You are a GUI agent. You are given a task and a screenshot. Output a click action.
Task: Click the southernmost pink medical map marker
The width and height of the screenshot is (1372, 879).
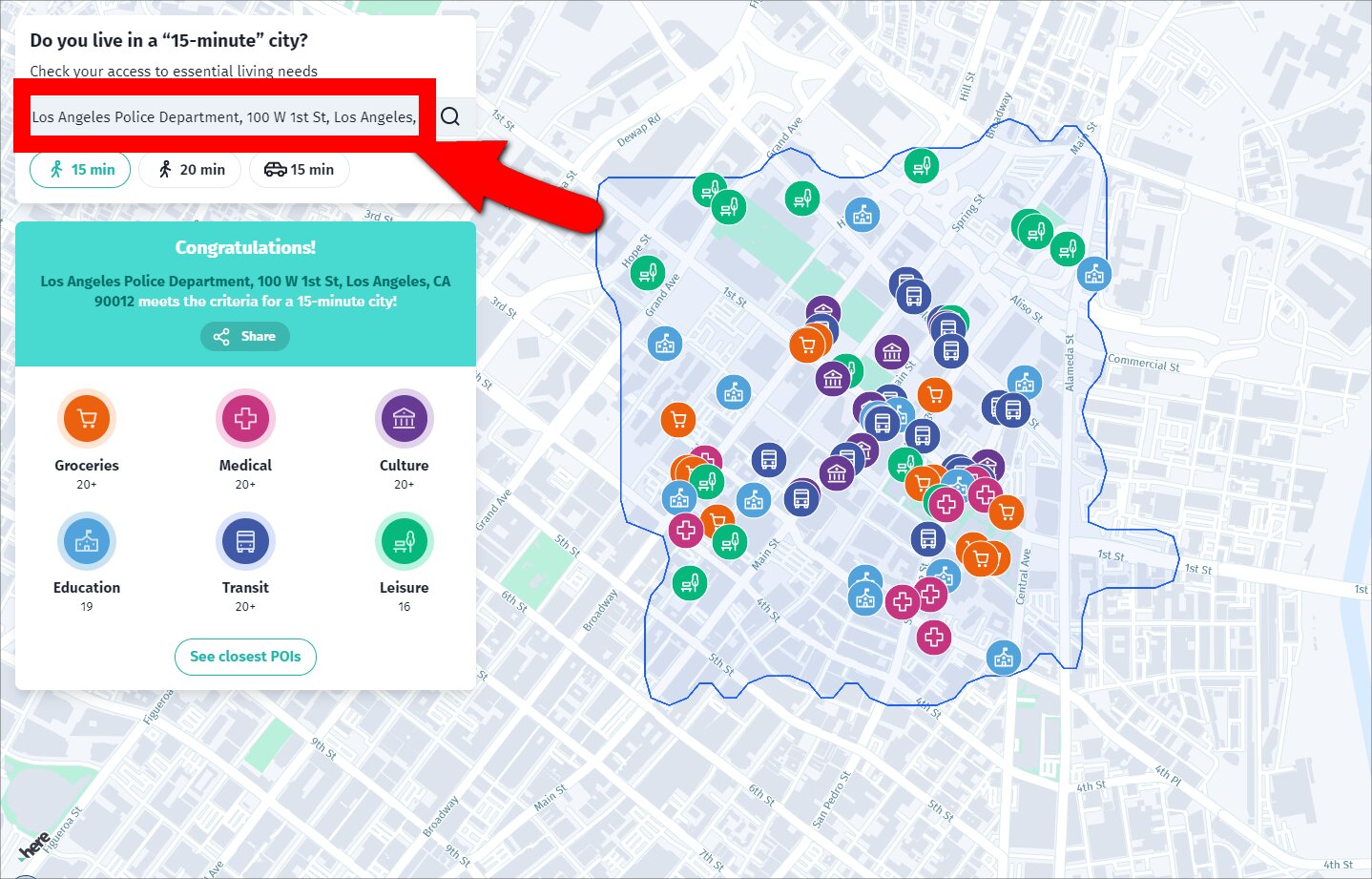[x=934, y=638]
